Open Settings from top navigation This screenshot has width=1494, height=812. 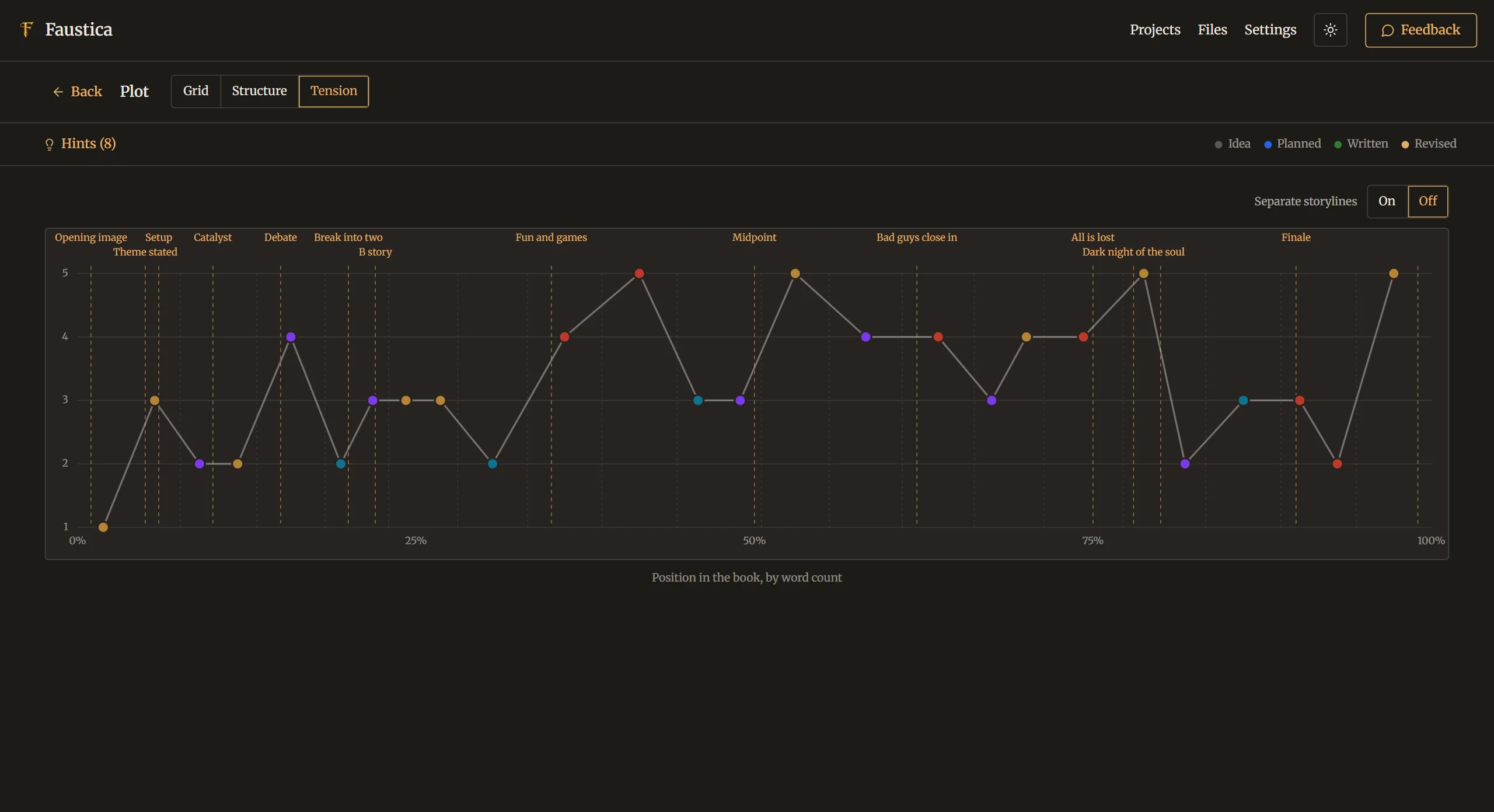pyautogui.click(x=1270, y=30)
